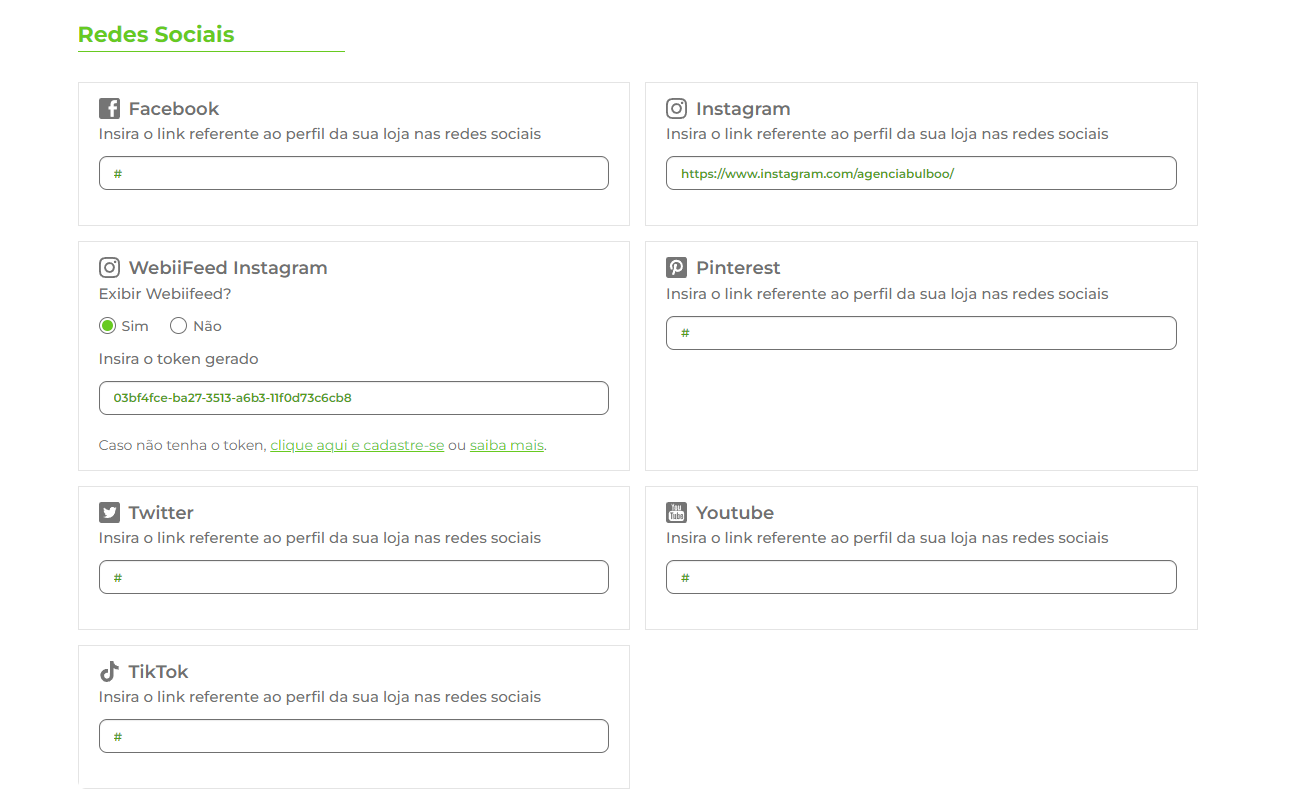Viewport: 1290px width, 808px height.
Task: Click the TikTok link input field
Action: point(354,736)
